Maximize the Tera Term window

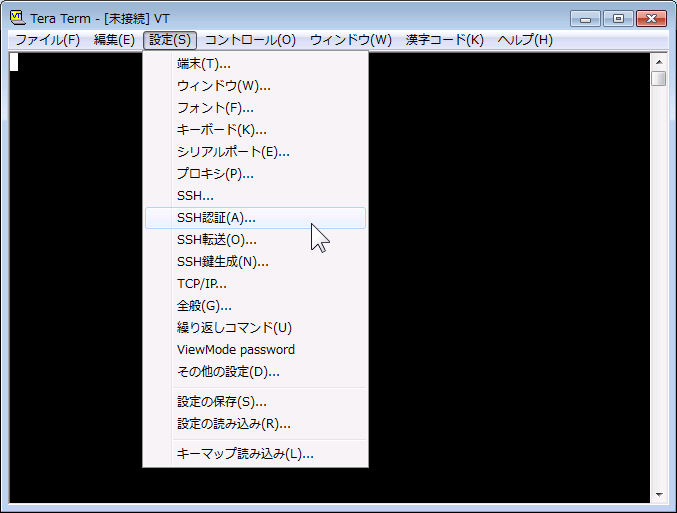point(618,19)
